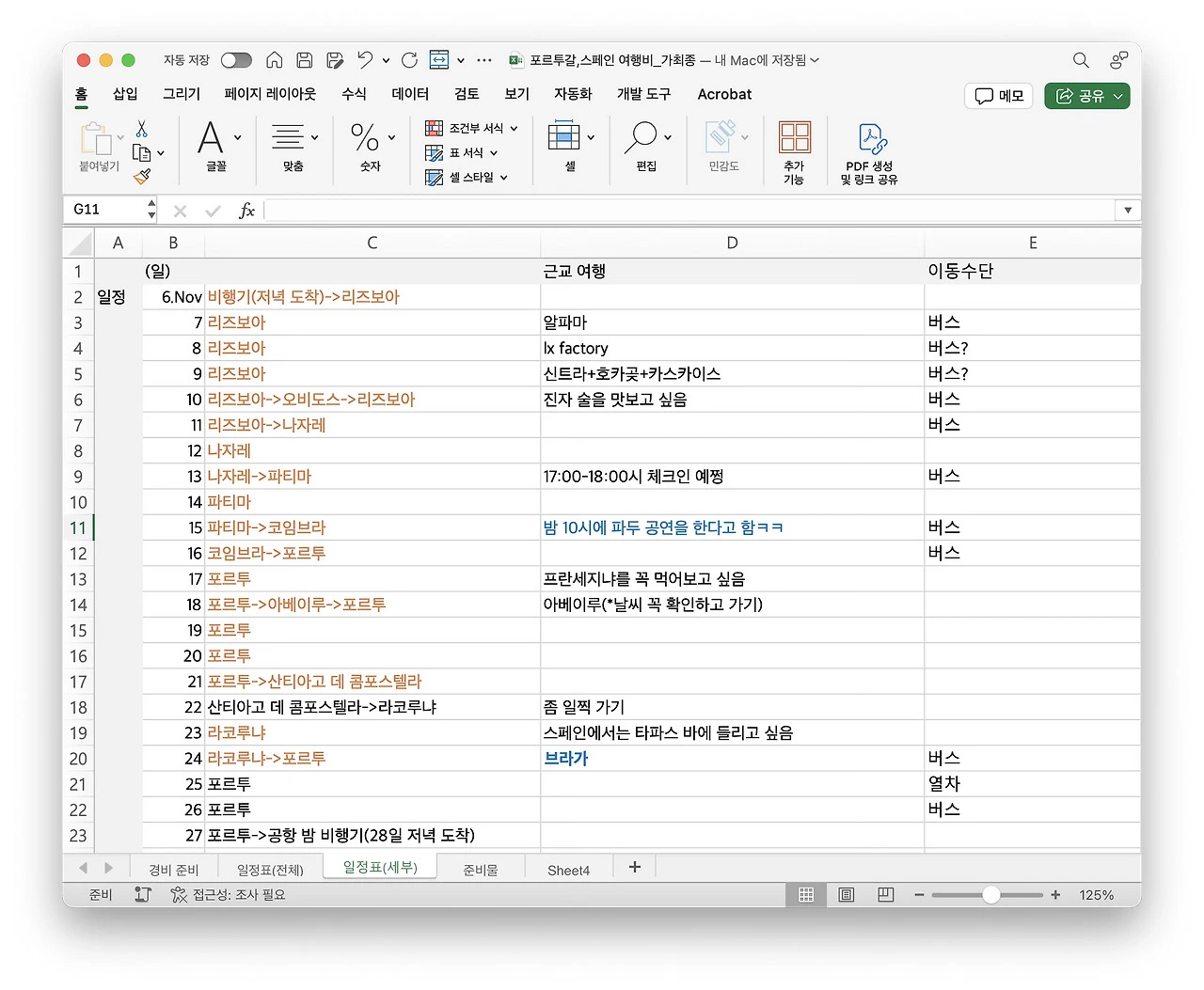The width and height of the screenshot is (1204, 990).
Task: Go to the 수식 tab
Action: coord(354,94)
